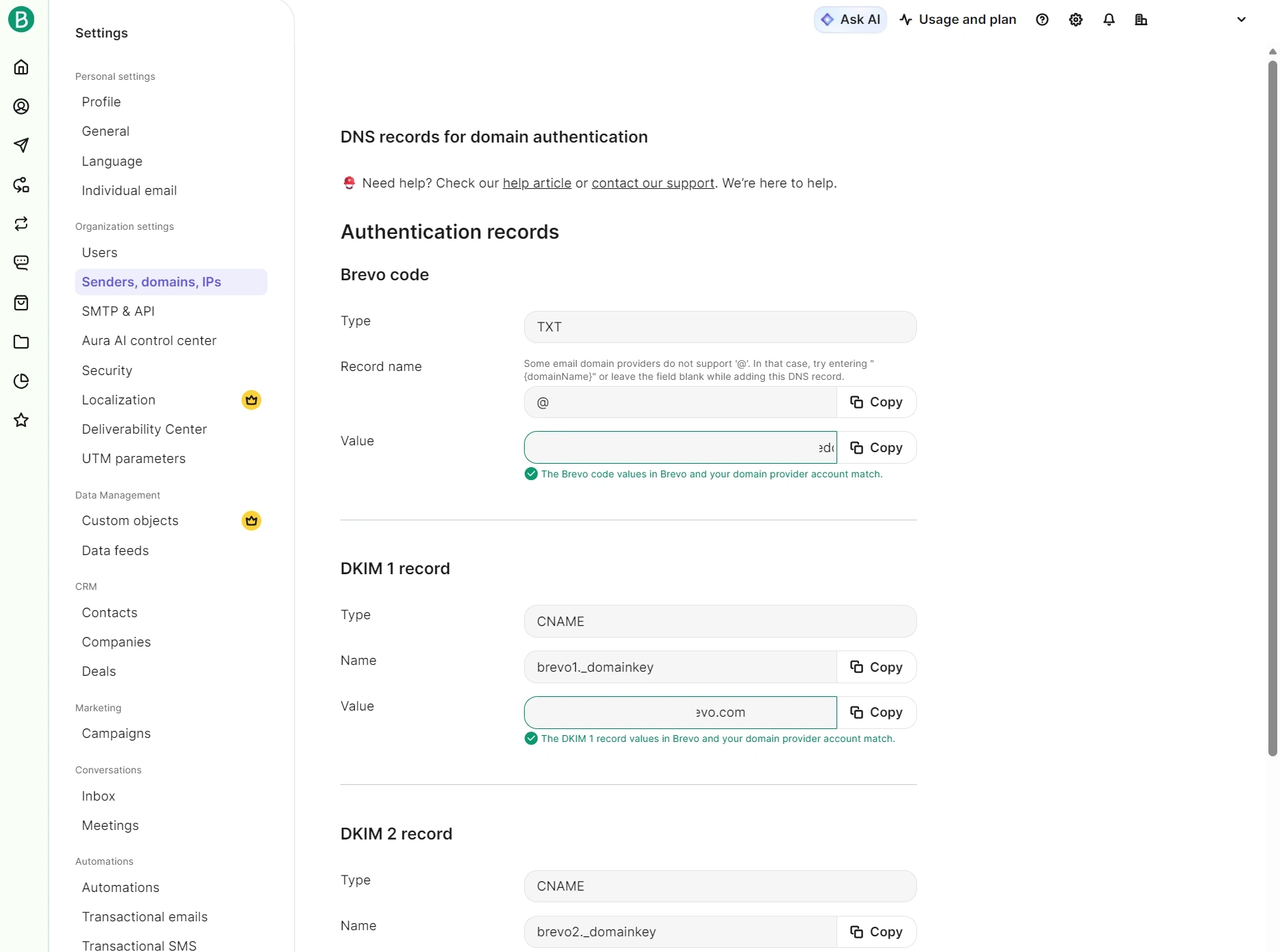Copy the DKIM 2 name brevo2._domainkey
This screenshot has width=1280, height=952.
pos(877,932)
